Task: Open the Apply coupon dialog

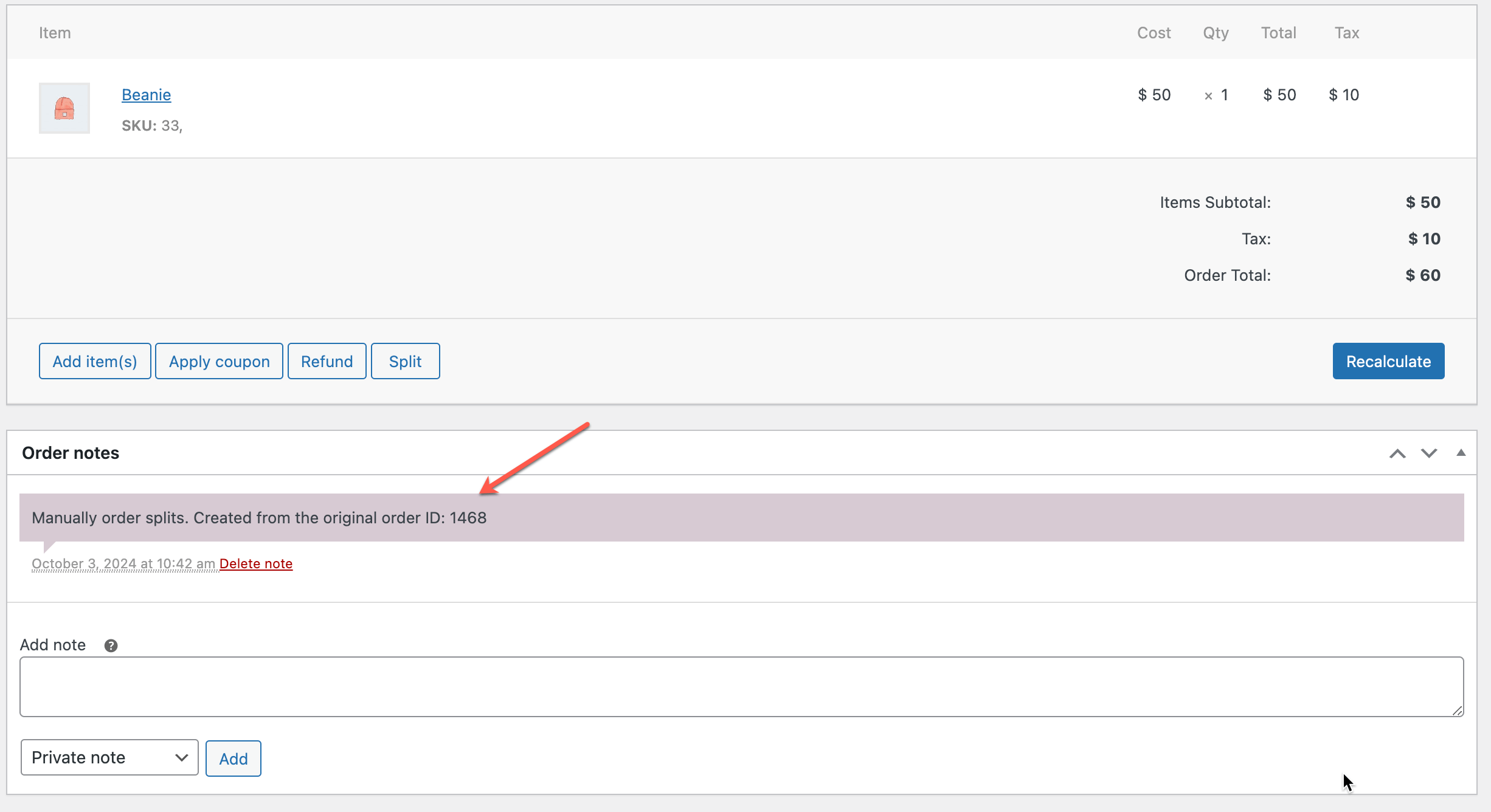Action: (219, 361)
